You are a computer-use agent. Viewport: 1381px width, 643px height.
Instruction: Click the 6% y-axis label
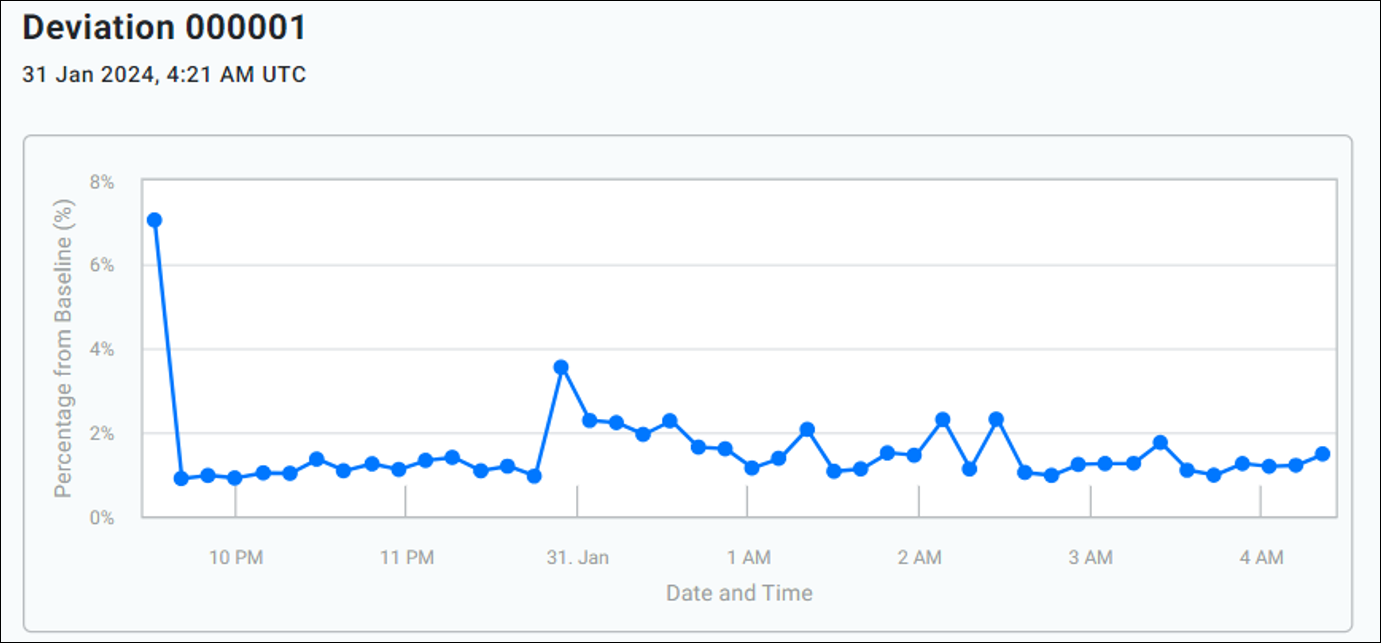click(x=102, y=266)
